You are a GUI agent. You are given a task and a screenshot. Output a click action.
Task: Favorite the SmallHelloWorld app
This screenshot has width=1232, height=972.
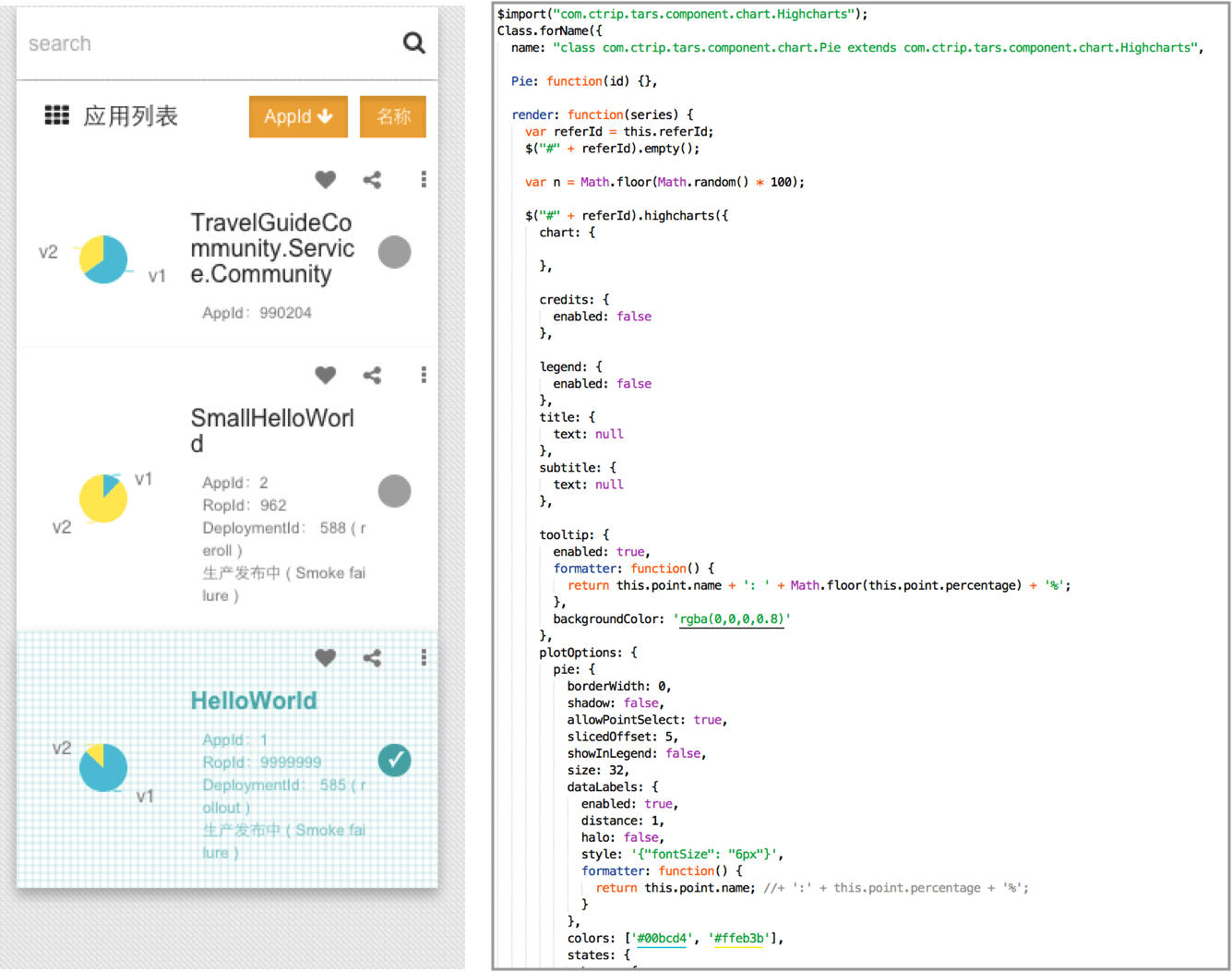pos(325,375)
